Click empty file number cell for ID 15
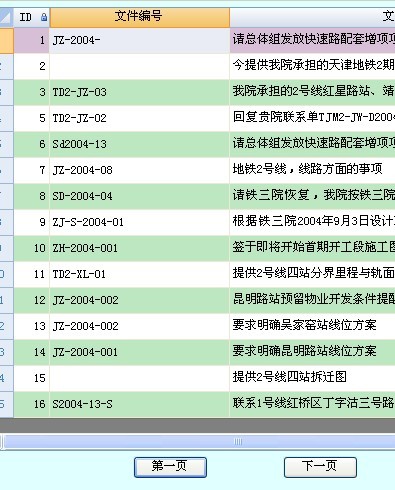The width and height of the screenshot is (395, 490). 139,378
